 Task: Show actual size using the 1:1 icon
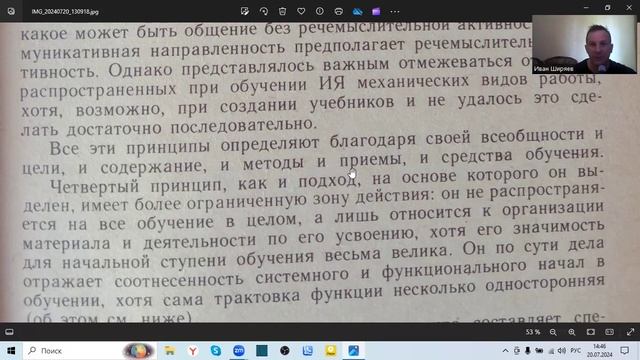coord(609,332)
